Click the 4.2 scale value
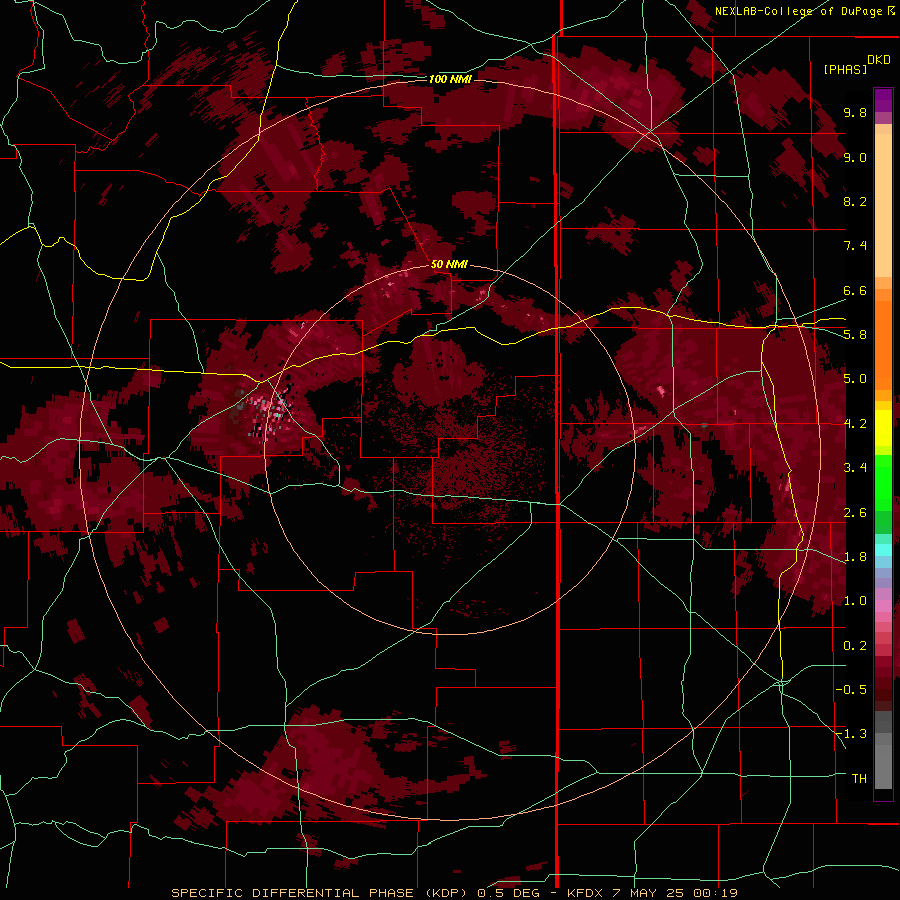 click(x=855, y=424)
